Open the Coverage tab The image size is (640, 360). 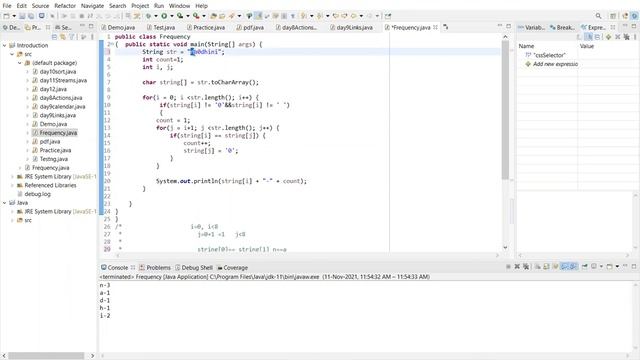pyautogui.click(x=232, y=267)
